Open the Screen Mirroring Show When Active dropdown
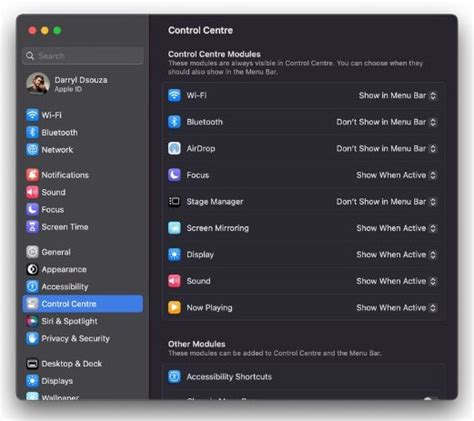Viewport: 474px width, 421px height. tap(396, 228)
